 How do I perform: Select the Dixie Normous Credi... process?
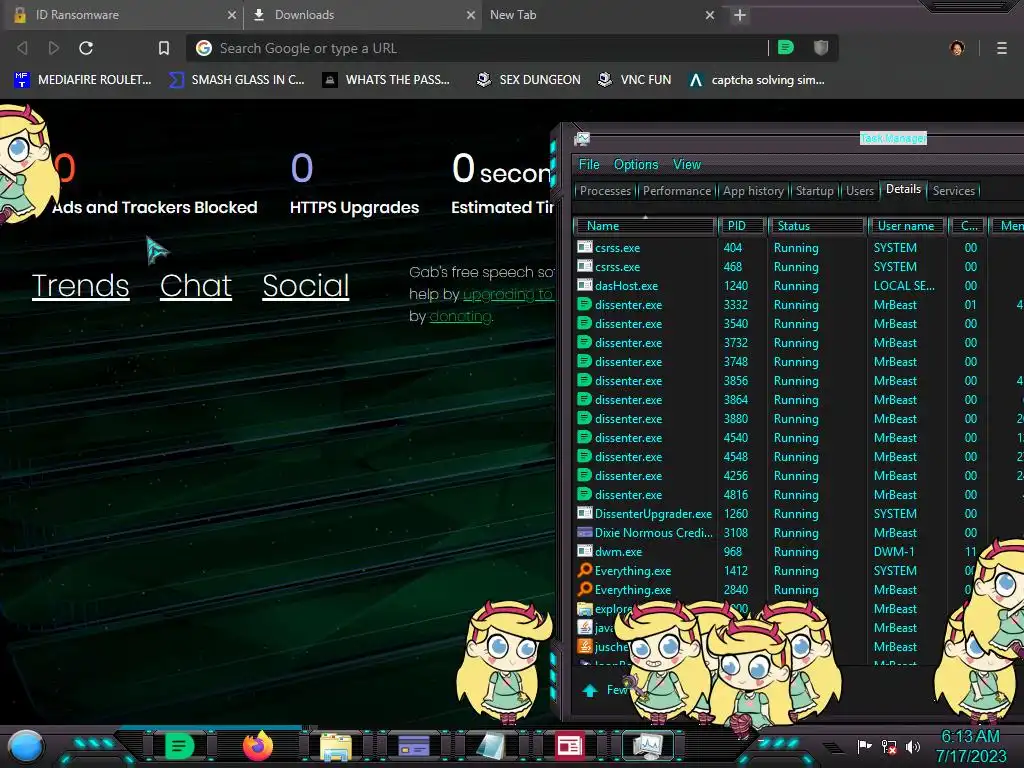point(797,533)
